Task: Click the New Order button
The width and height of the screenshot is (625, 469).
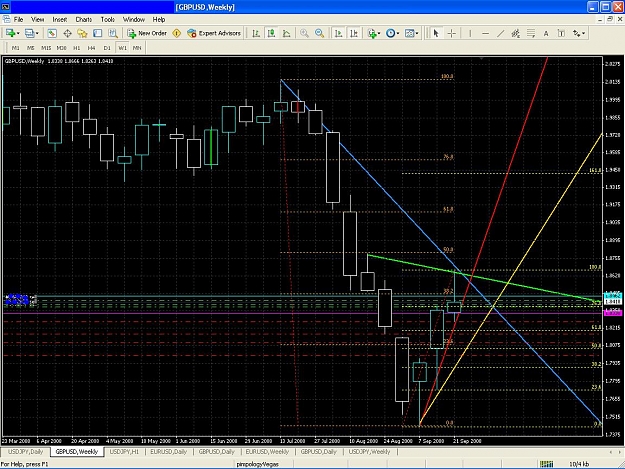Action: pos(147,33)
